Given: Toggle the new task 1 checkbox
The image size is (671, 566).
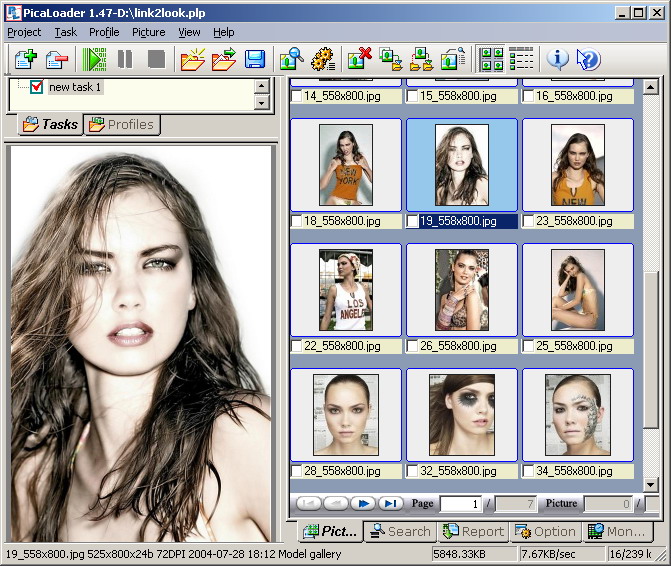Looking at the screenshot, I should click(37, 87).
